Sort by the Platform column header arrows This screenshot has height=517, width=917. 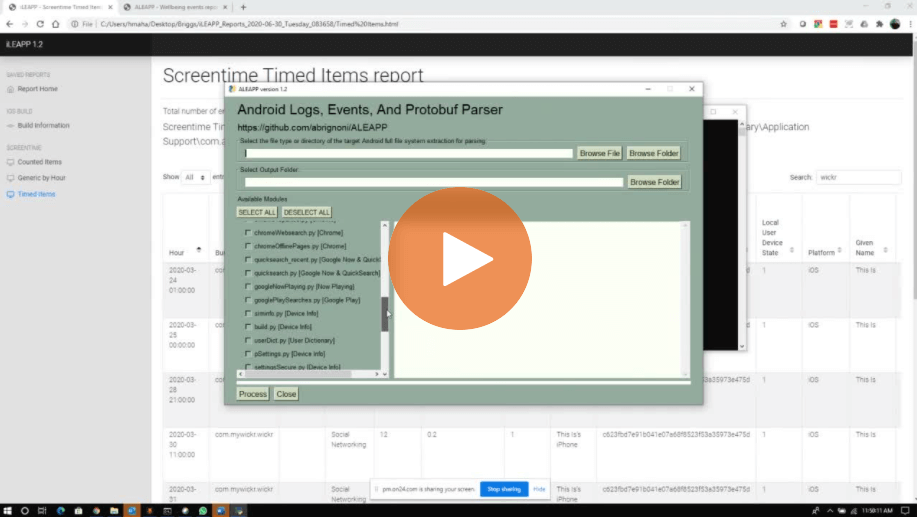[842, 252]
